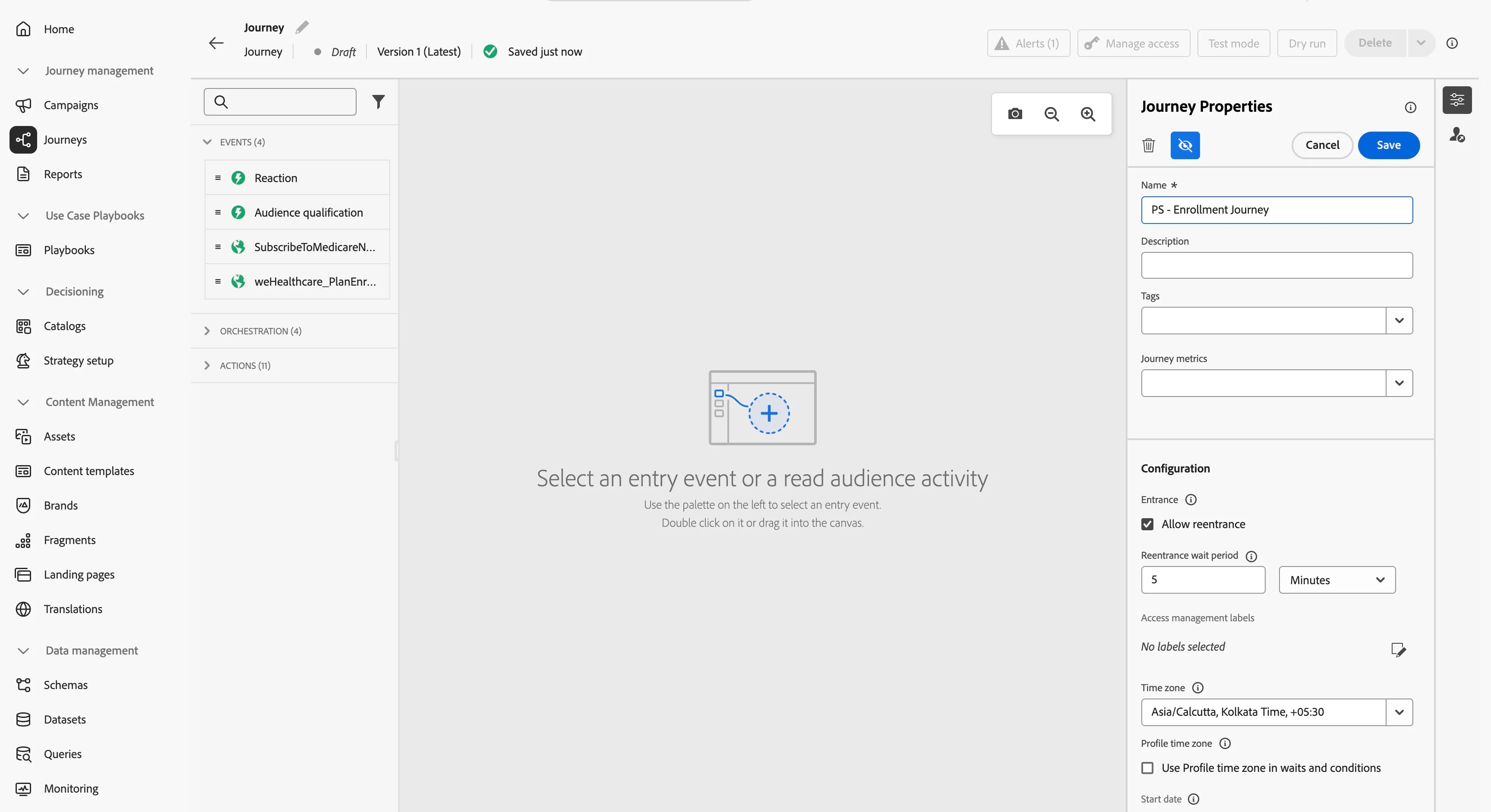This screenshot has width=1491, height=812.
Task: Open Reports in the left navigation
Action: [63, 174]
